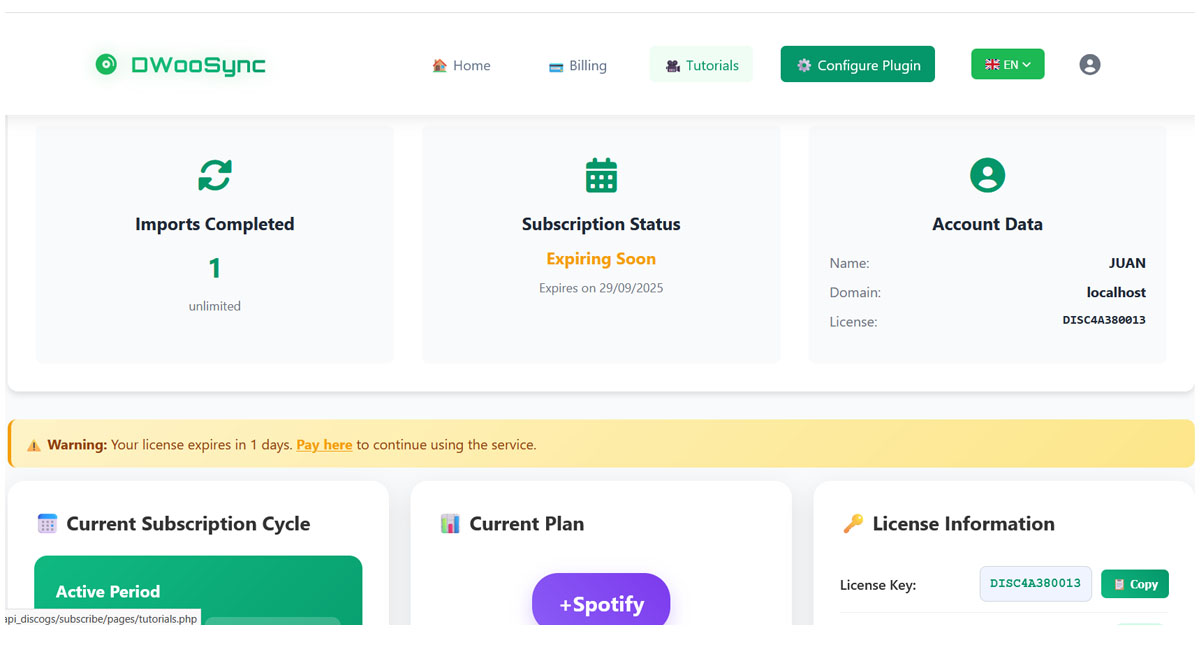Click the key icon beside License Information
The image size is (1200, 646).
coord(853,524)
